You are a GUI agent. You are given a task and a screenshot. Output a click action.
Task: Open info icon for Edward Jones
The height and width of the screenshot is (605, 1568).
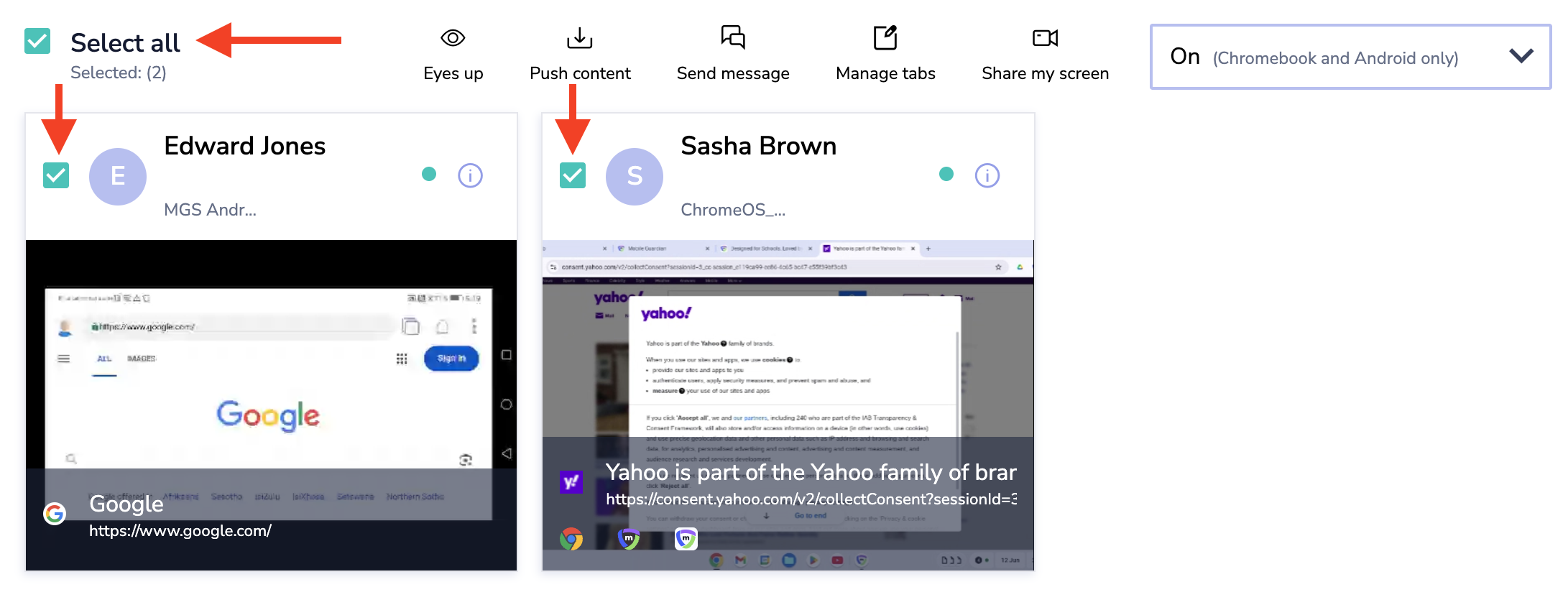pos(470,175)
